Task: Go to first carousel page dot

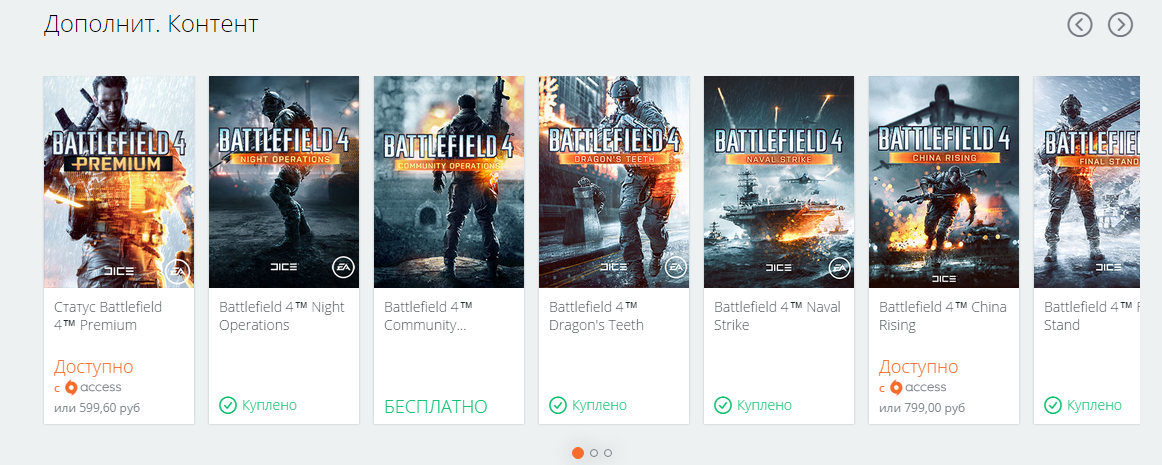Action: (x=578, y=453)
